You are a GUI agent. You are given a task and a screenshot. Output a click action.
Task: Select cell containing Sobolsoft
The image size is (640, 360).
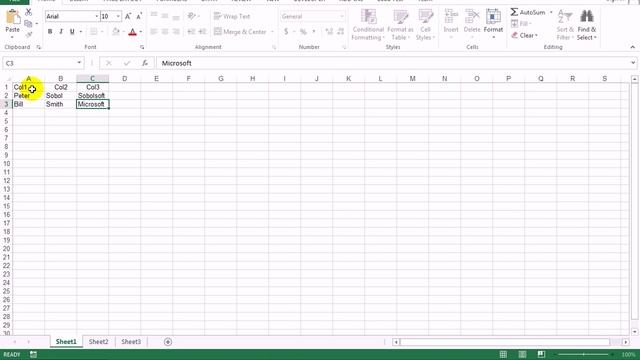pyautogui.click(x=92, y=96)
